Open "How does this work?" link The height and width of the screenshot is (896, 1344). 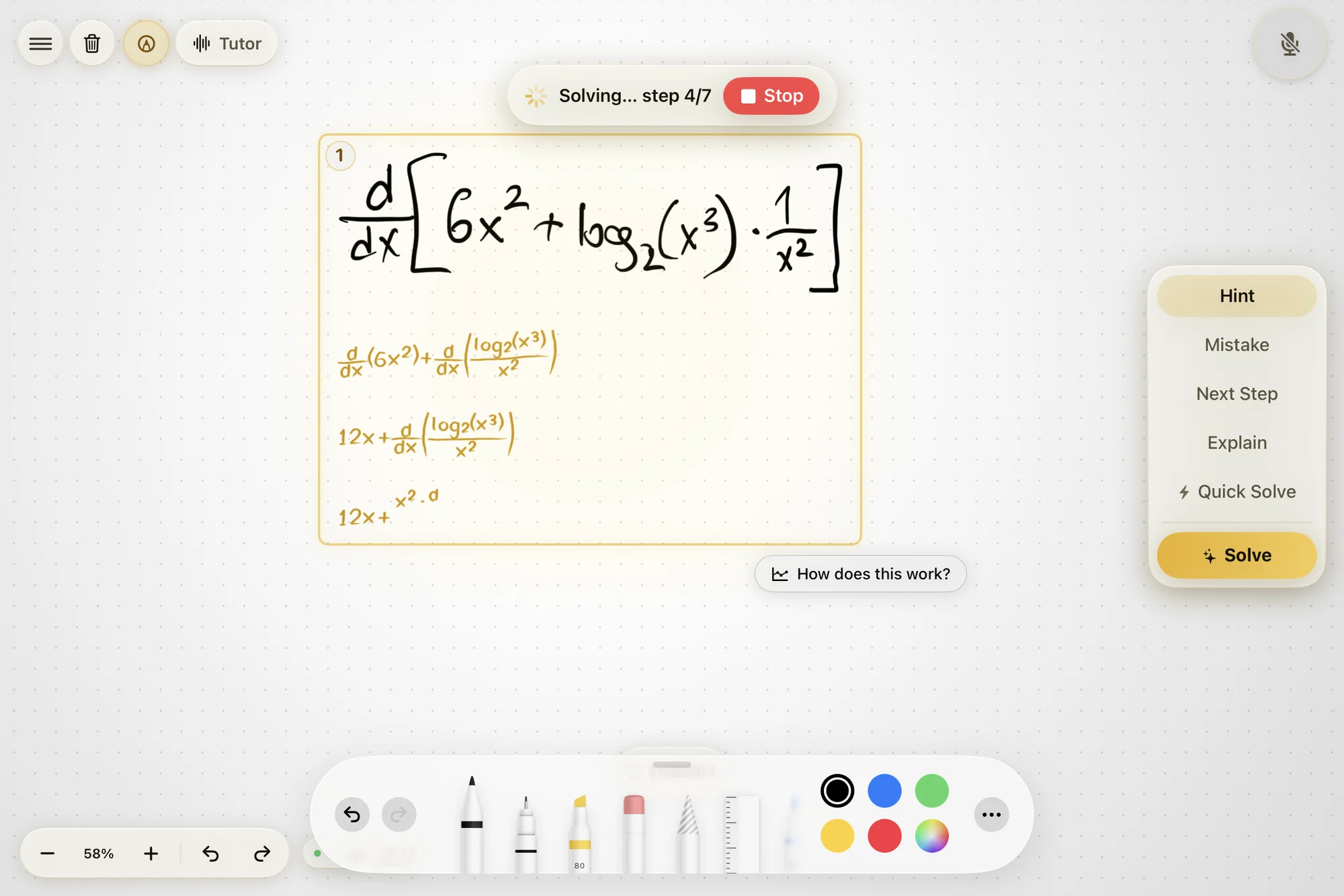pos(860,574)
